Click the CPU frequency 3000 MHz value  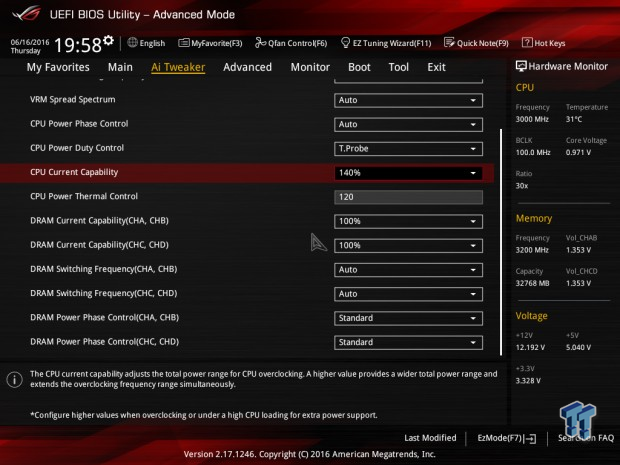coord(532,119)
